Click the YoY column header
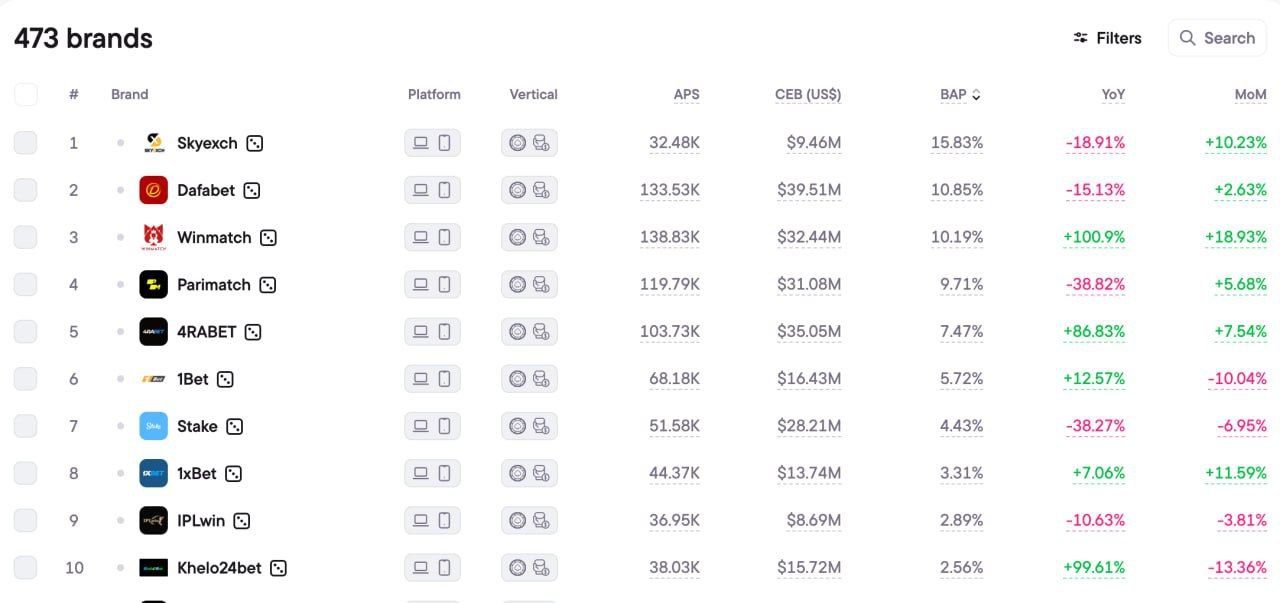Image resolution: width=1280 pixels, height=603 pixels. pos(1113,95)
